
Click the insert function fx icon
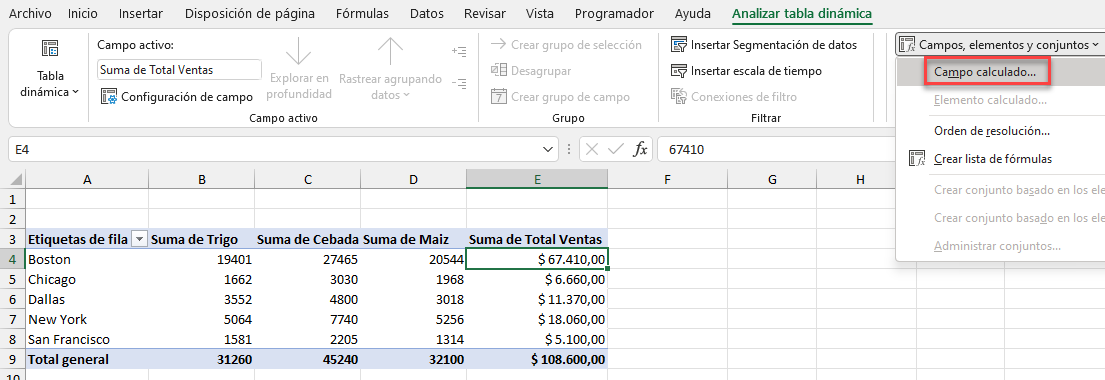point(640,149)
